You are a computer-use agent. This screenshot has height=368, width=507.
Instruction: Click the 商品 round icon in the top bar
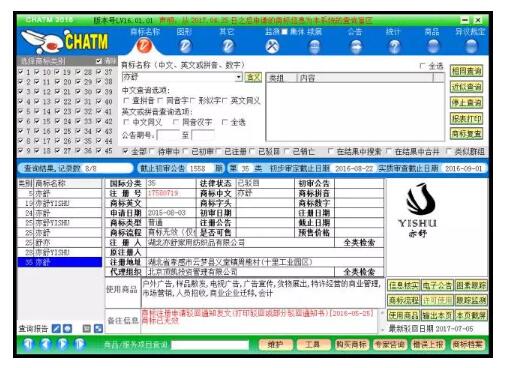click(433, 46)
